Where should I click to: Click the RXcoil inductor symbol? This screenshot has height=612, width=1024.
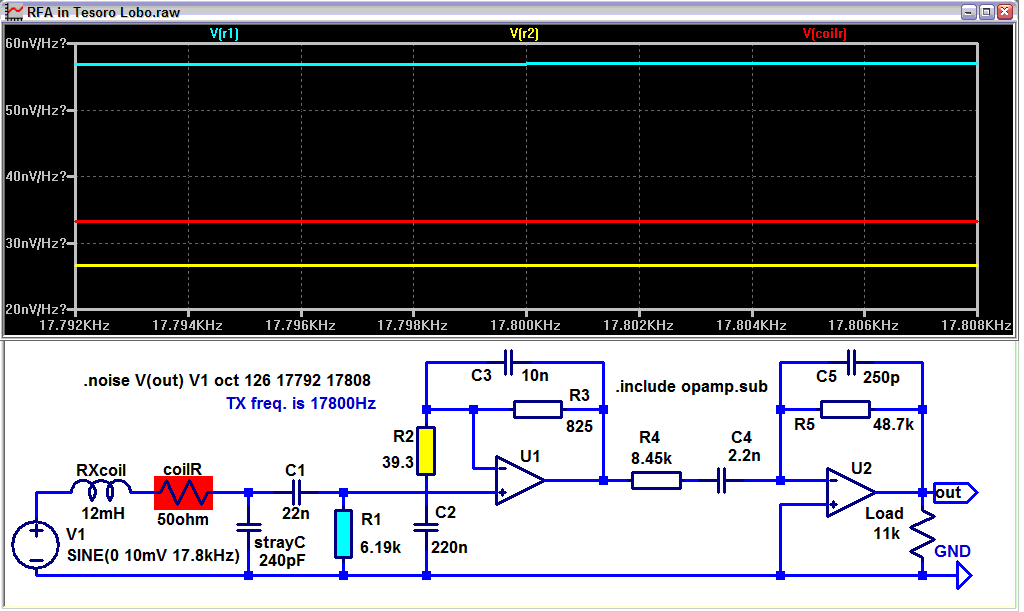(x=102, y=490)
